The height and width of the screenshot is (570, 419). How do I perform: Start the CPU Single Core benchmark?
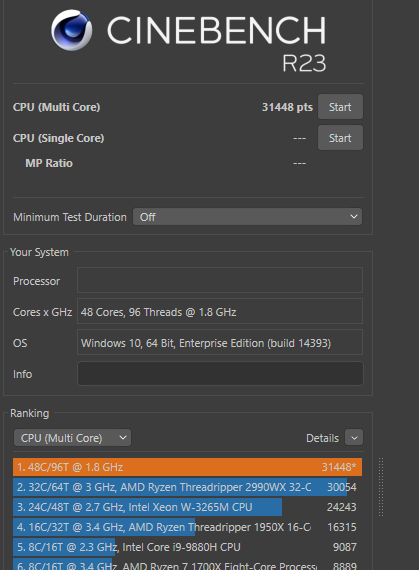click(x=340, y=138)
